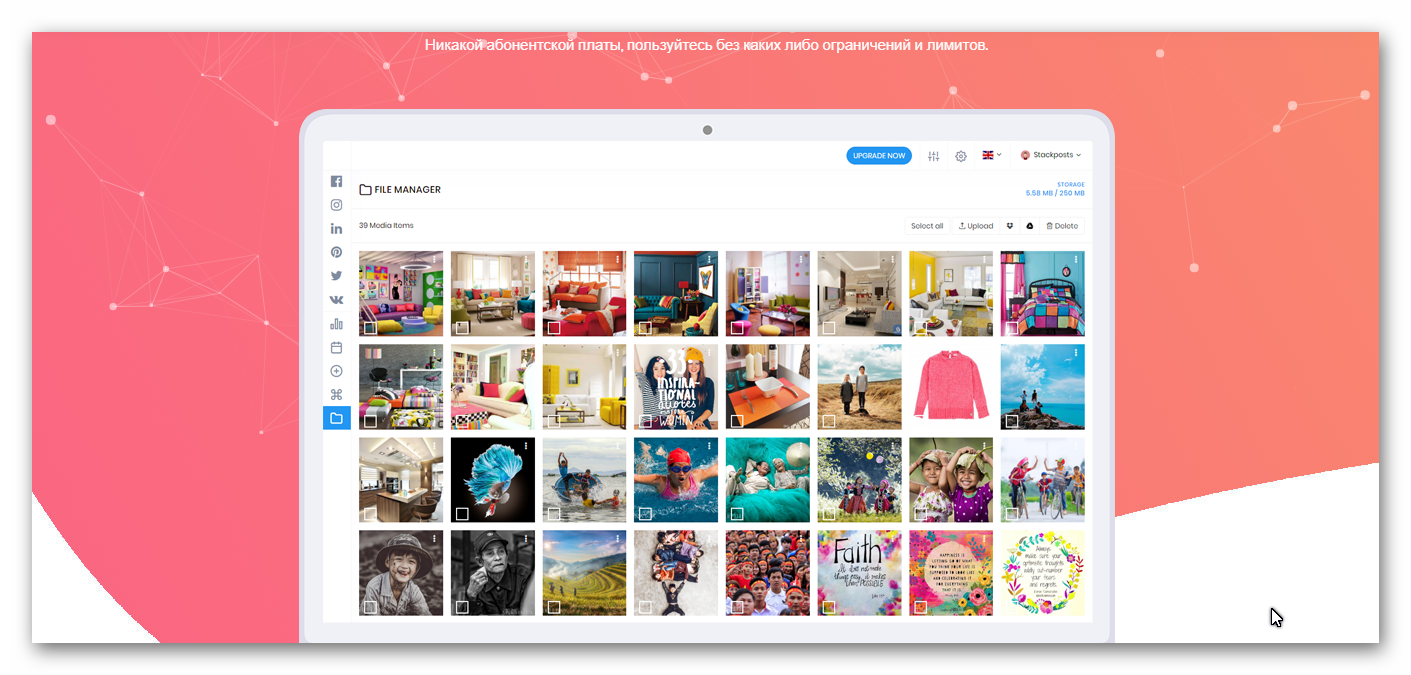
Task: Open the VK section in sidebar
Action: [336, 300]
